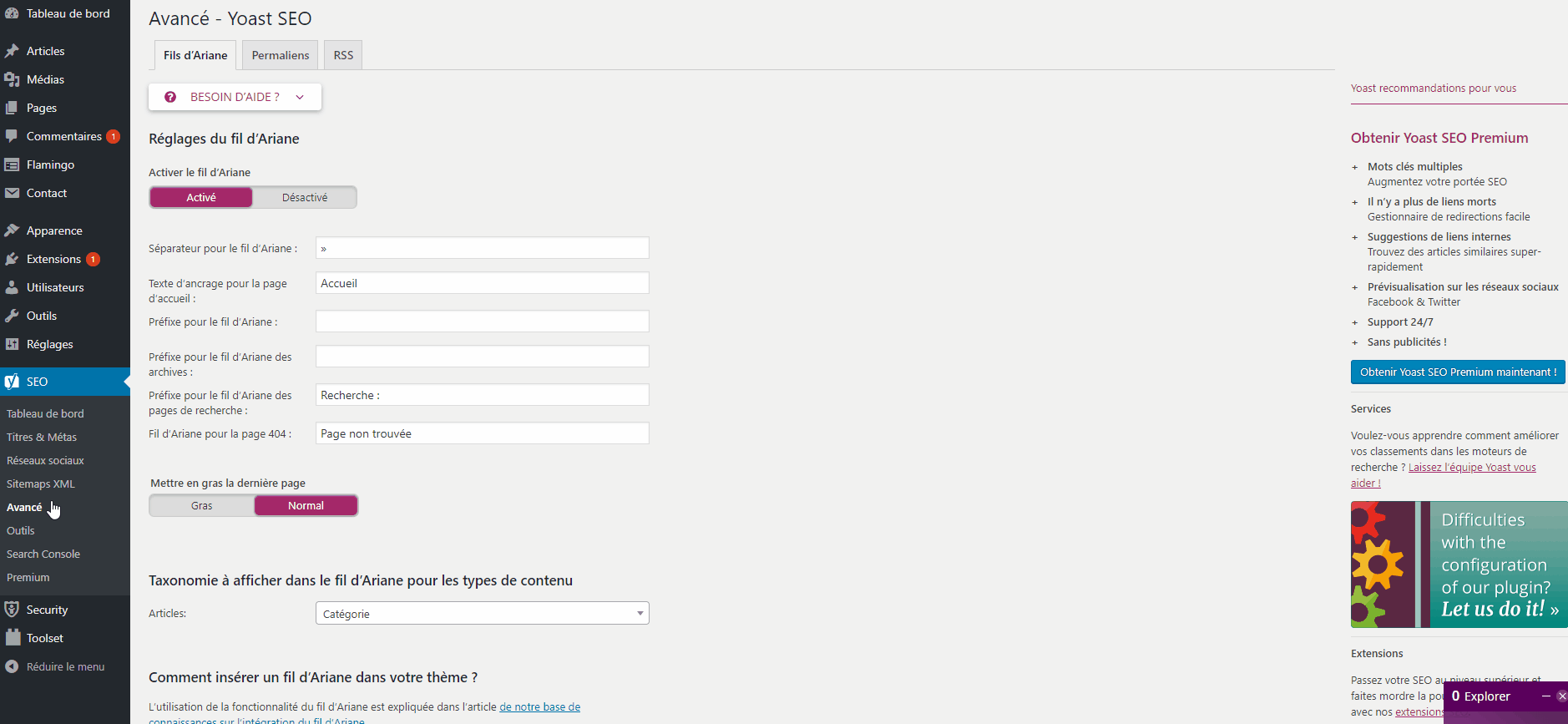Click the Mots clés multiples feature text

click(x=1415, y=166)
